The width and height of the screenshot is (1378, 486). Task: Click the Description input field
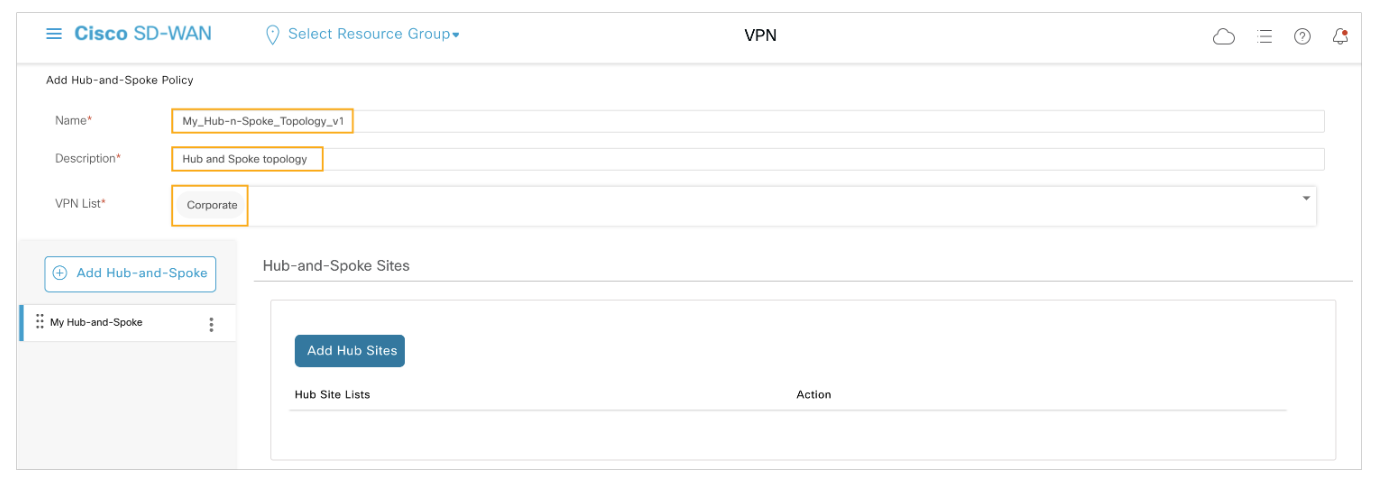pyautogui.click(x=748, y=159)
